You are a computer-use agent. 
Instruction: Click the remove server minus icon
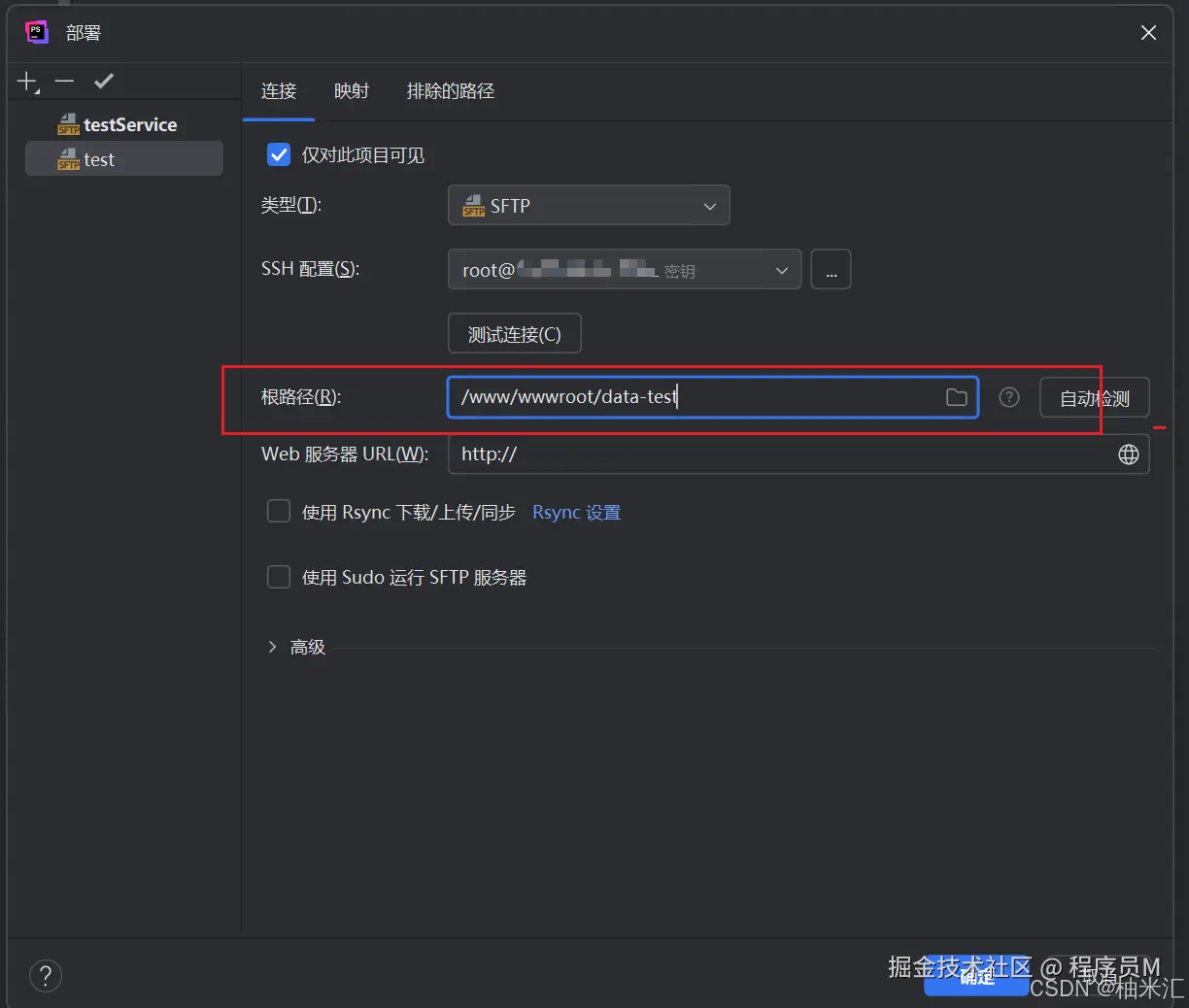[64, 81]
